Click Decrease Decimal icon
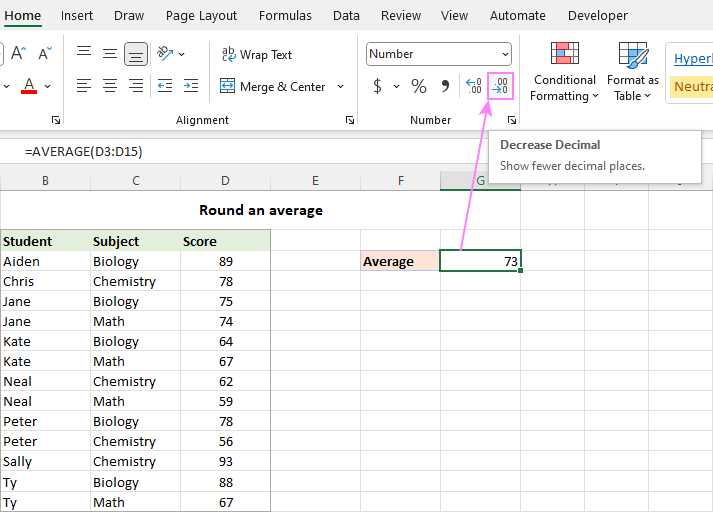This screenshot has width=713, height=512. pos(500,86)
